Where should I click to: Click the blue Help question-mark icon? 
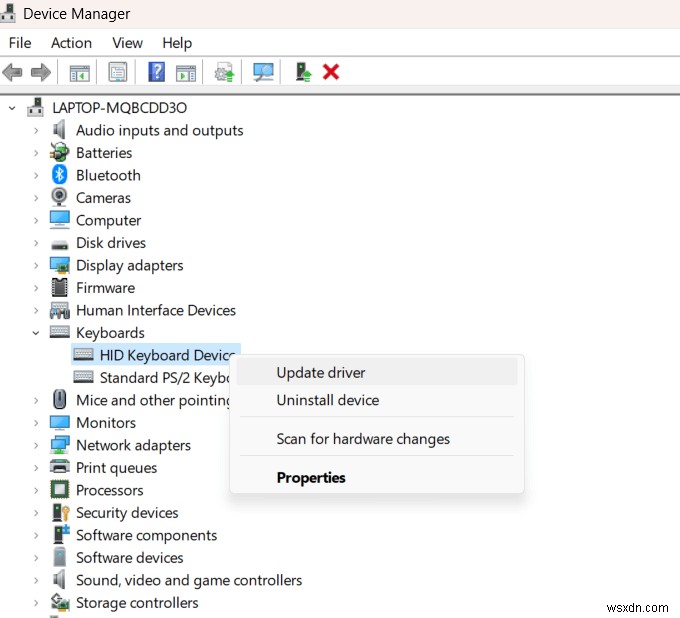click(157, 72)
